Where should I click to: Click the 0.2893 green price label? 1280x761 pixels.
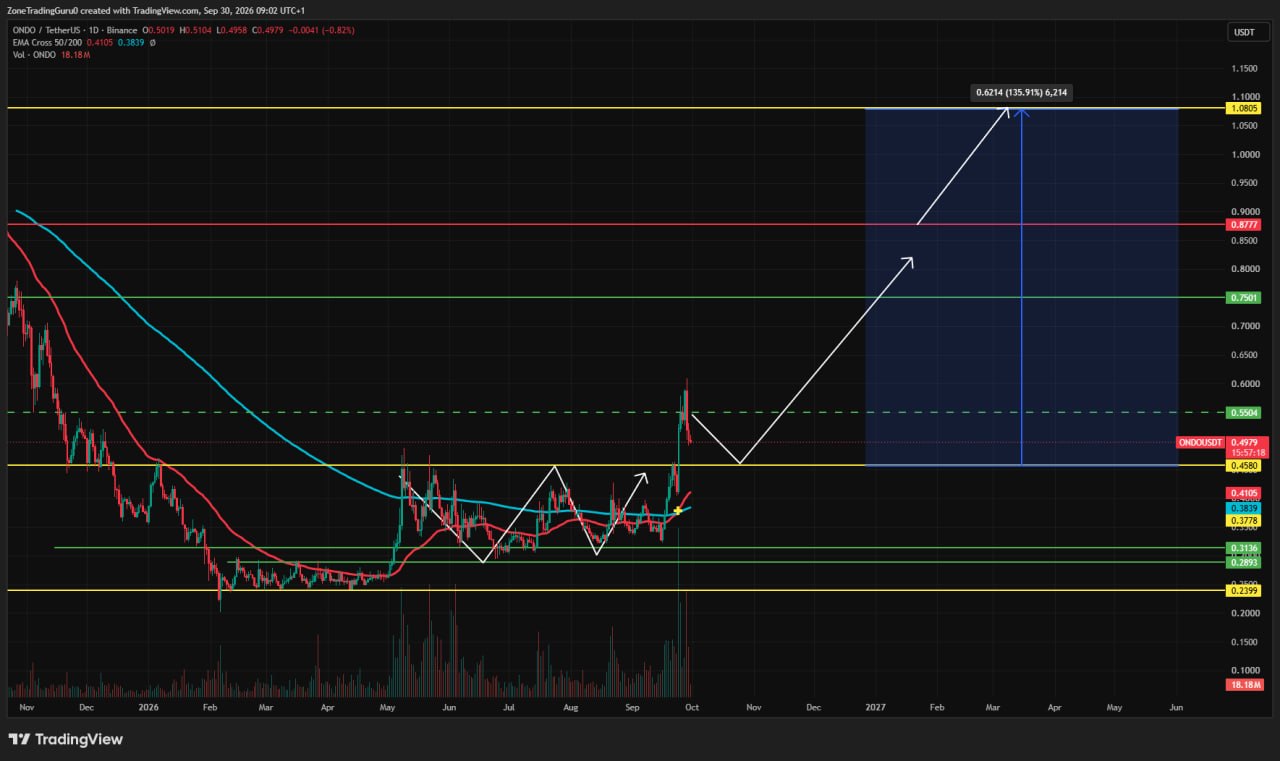pyautogui.click(x=1243, y=562)
